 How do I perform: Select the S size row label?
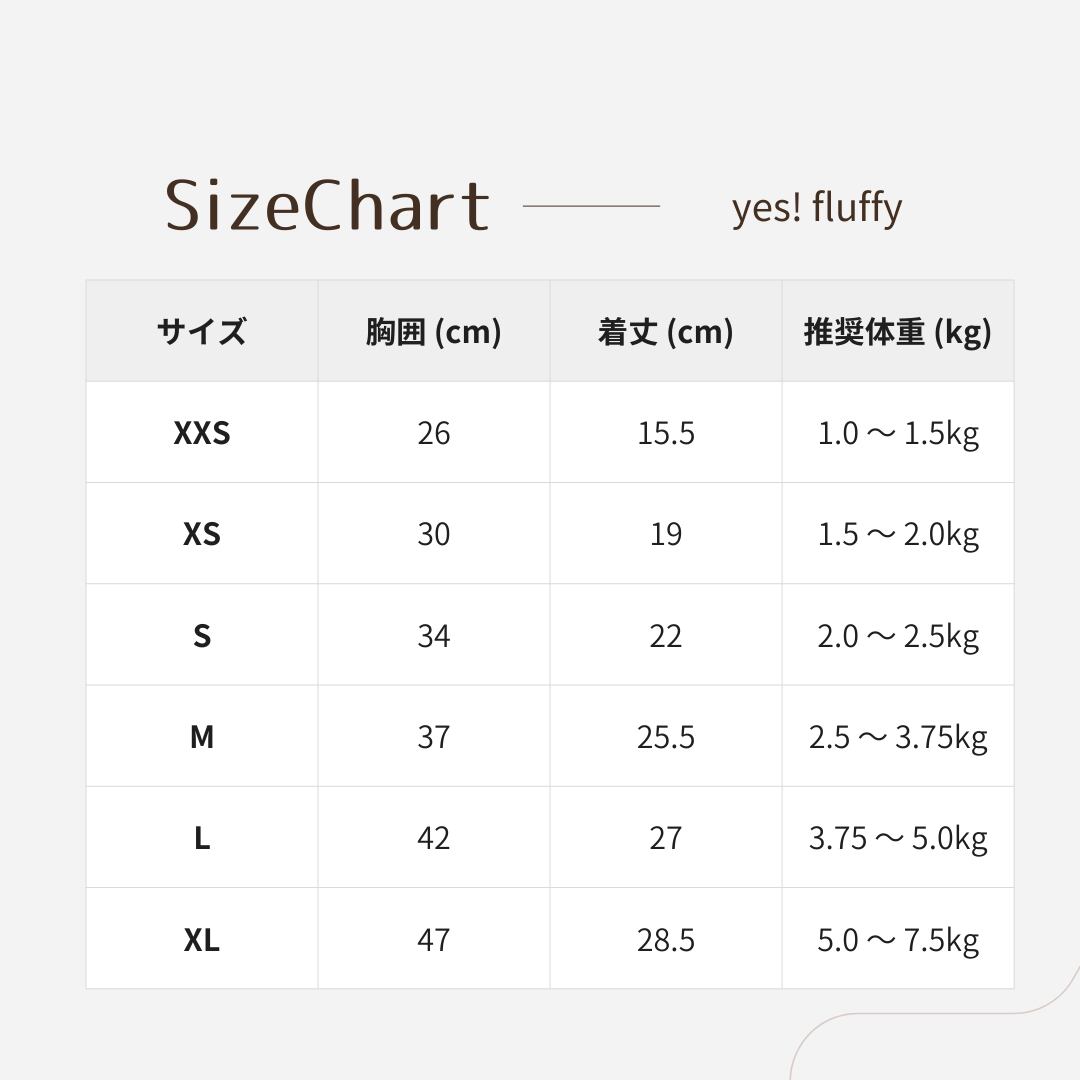pyautogui.click(x=201, y=636)
